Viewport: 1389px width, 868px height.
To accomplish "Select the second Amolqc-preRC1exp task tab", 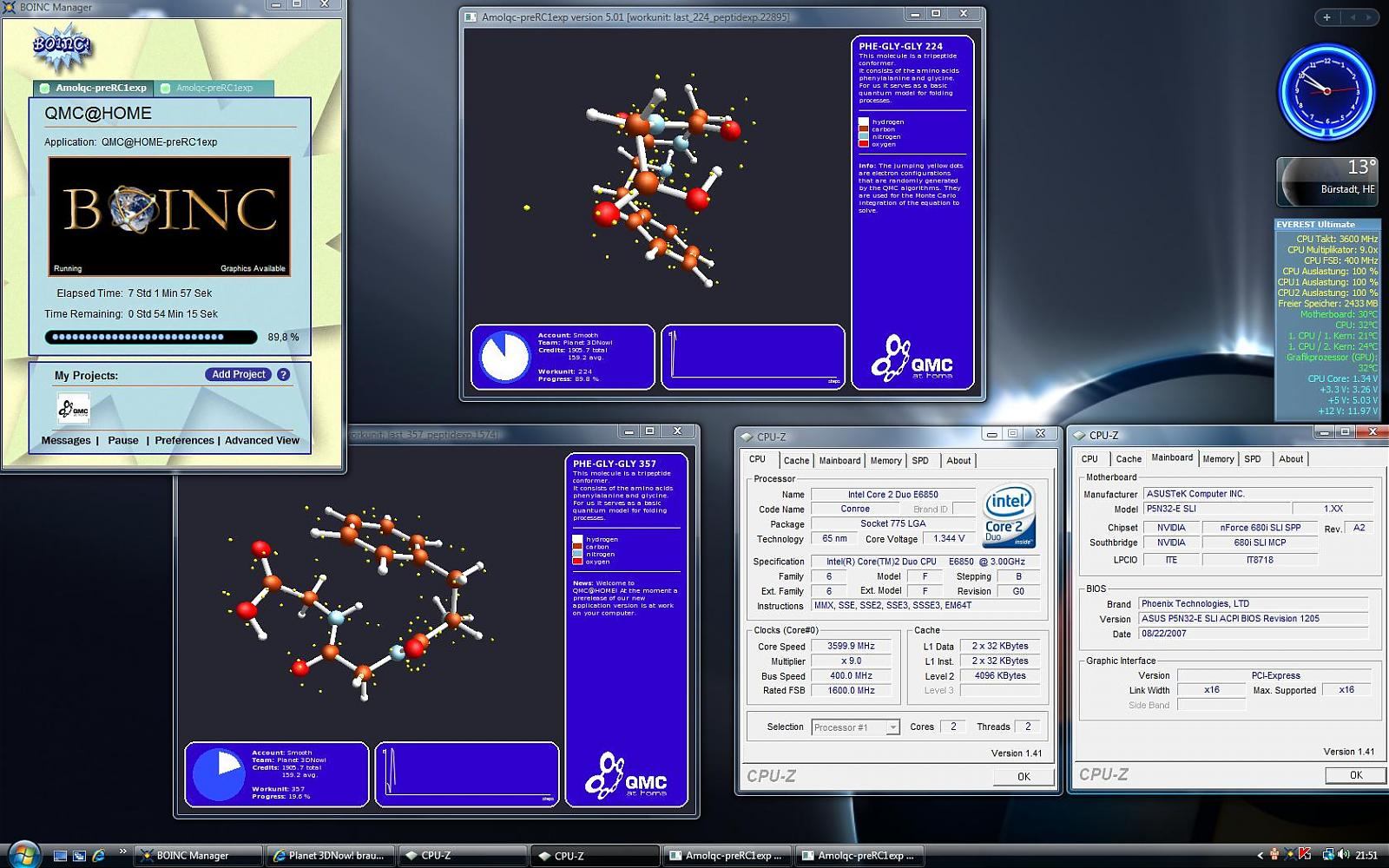I will (x=215, y=88).
